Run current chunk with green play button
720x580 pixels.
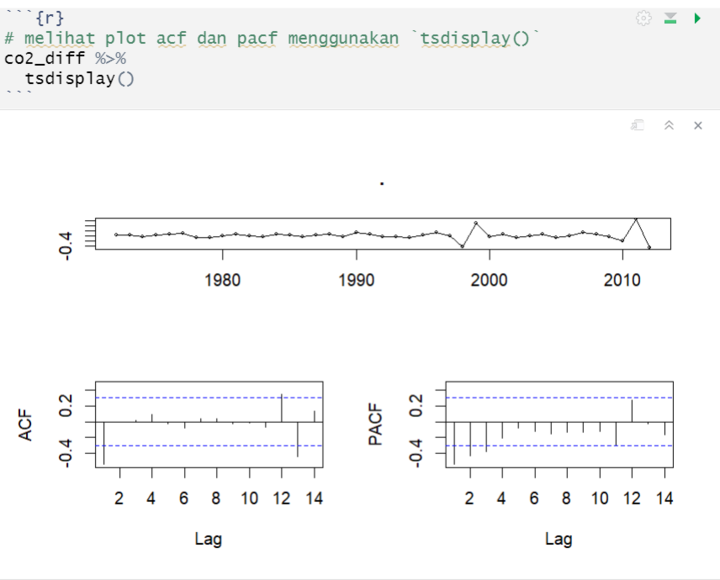point(697,18)
